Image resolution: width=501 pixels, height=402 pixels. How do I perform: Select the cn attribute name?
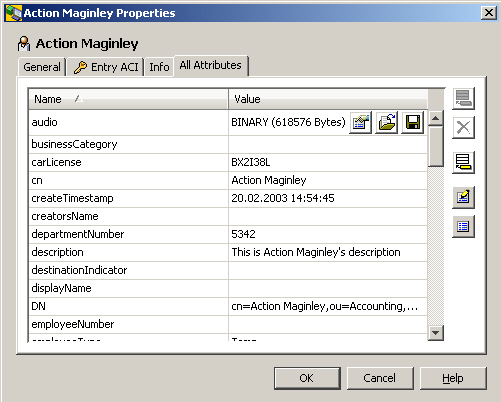pos(128,180)
